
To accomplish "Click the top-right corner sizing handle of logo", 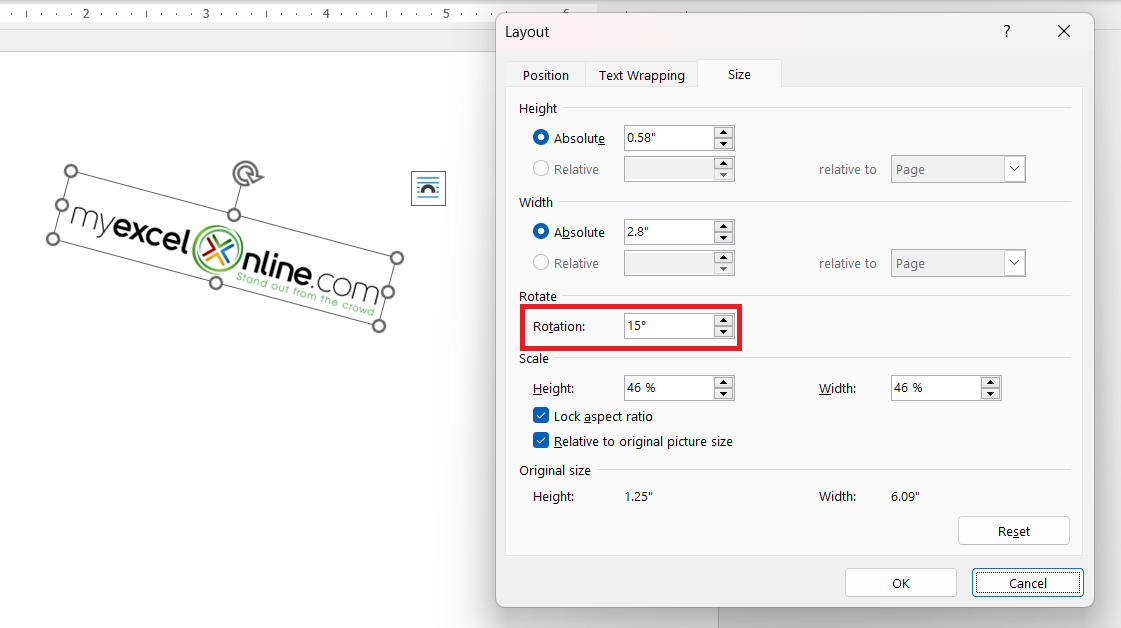I will pos(397,257).
